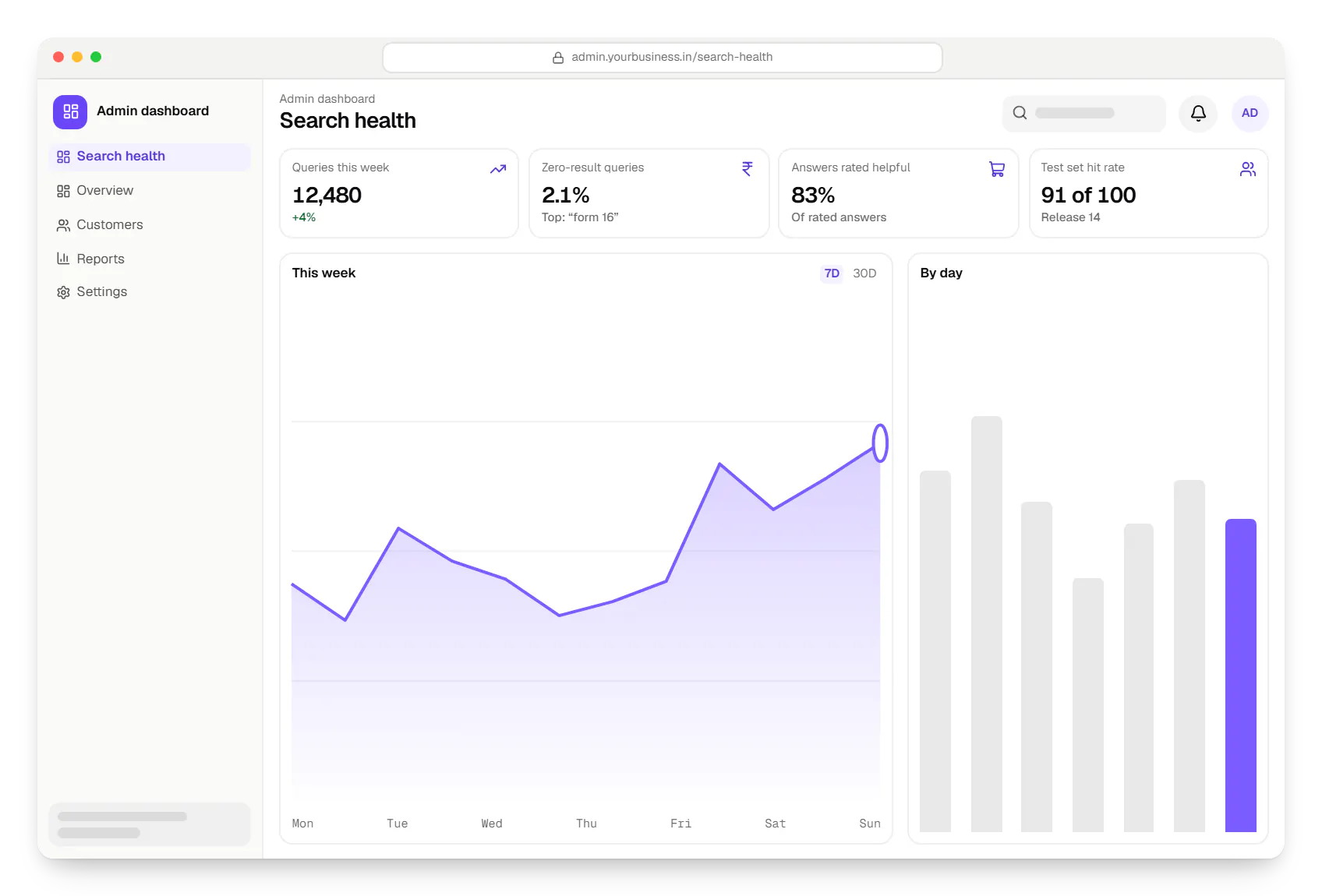The width and height of the screenshot is (1322, 896).
Task: Click the This week chart title
Action: (x=323, y=273)
